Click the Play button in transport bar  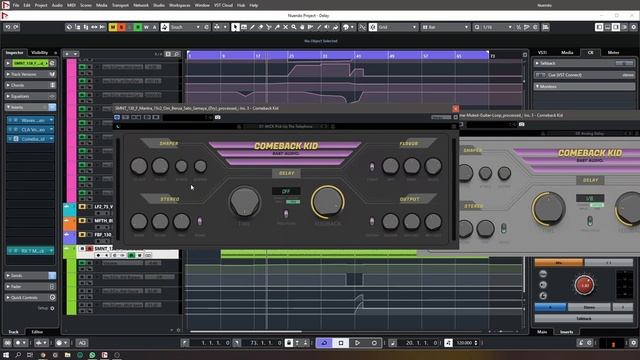357,343
